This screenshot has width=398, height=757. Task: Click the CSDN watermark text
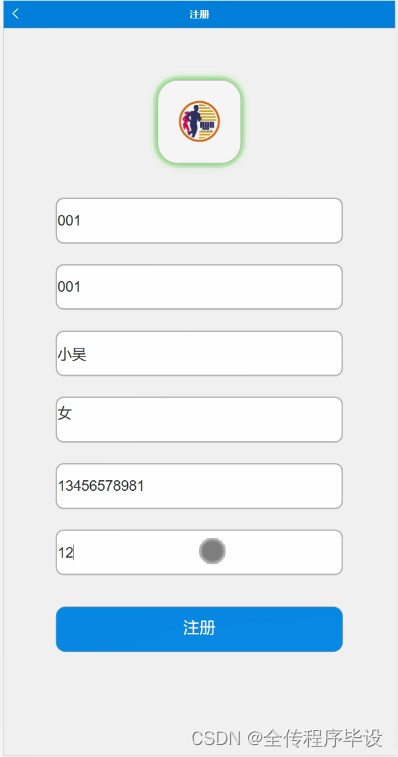(216, 738)
